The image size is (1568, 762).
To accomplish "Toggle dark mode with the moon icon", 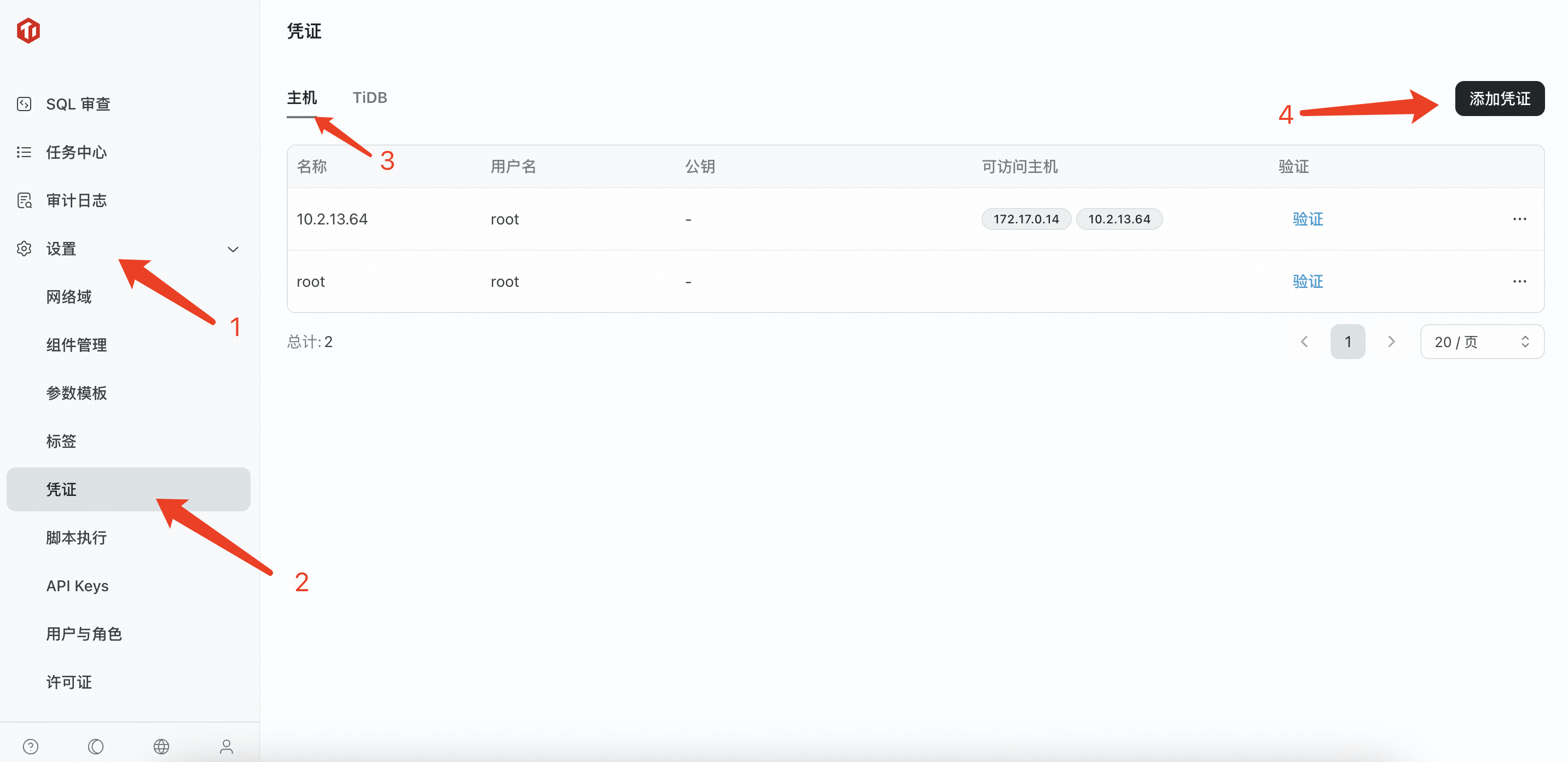I will pos(96,746).
